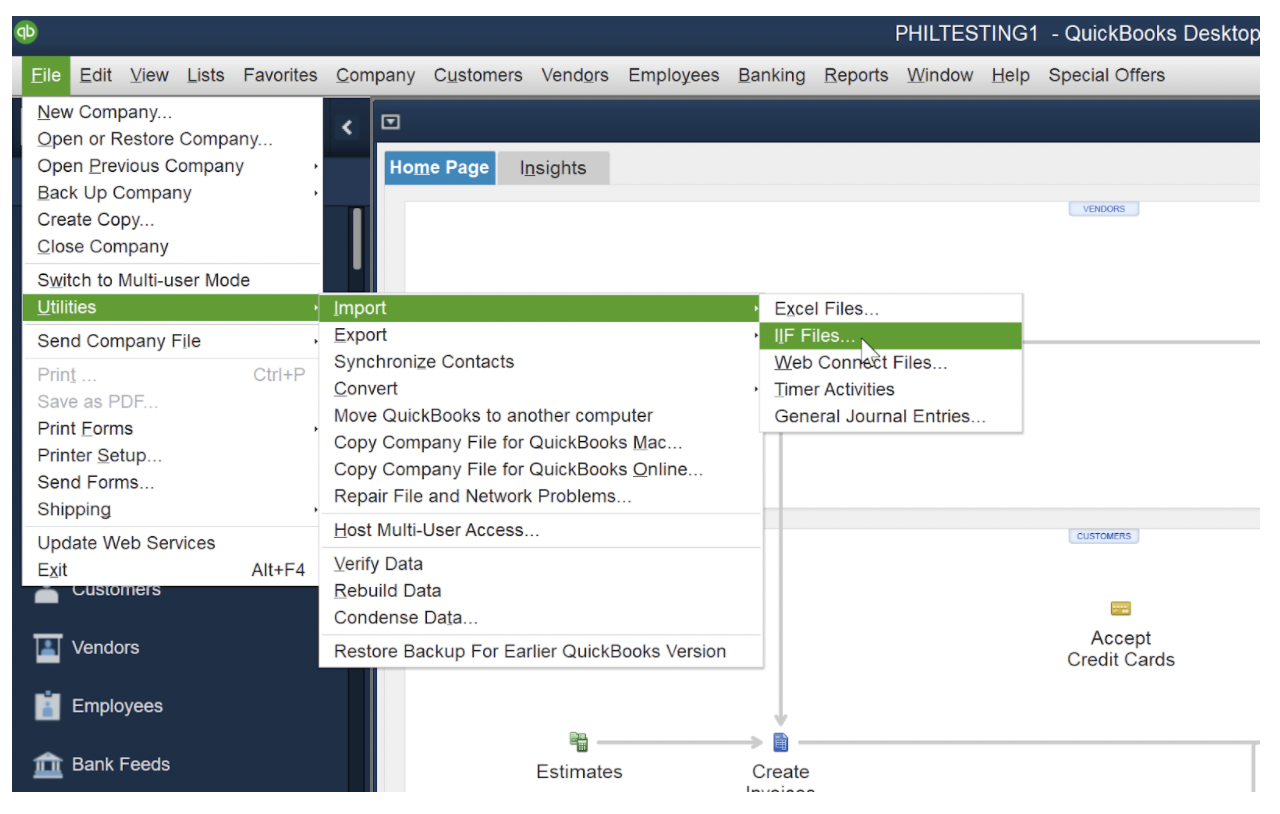
Task: Expand Back Up Company submenu
Action: tap(172, 193)
